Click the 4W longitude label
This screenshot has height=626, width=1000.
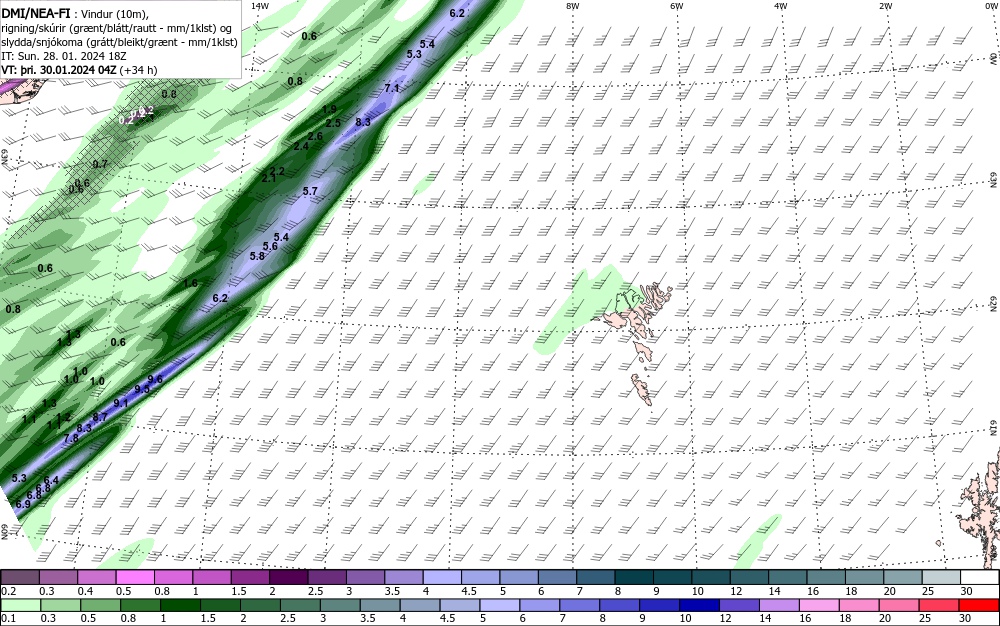(781, 6)
